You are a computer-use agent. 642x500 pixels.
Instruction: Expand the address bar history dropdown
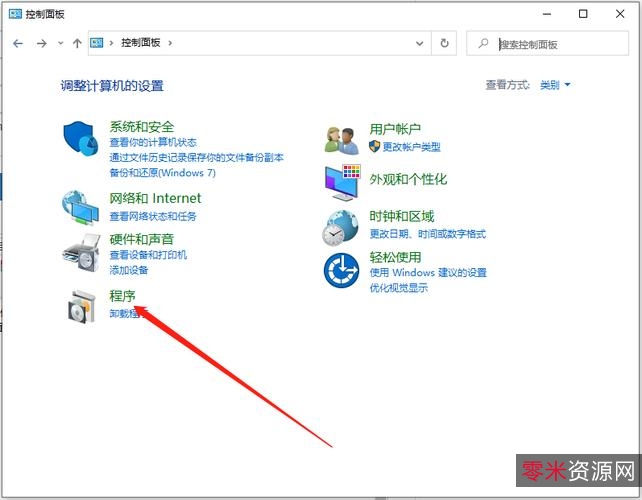tap(420, 43)
